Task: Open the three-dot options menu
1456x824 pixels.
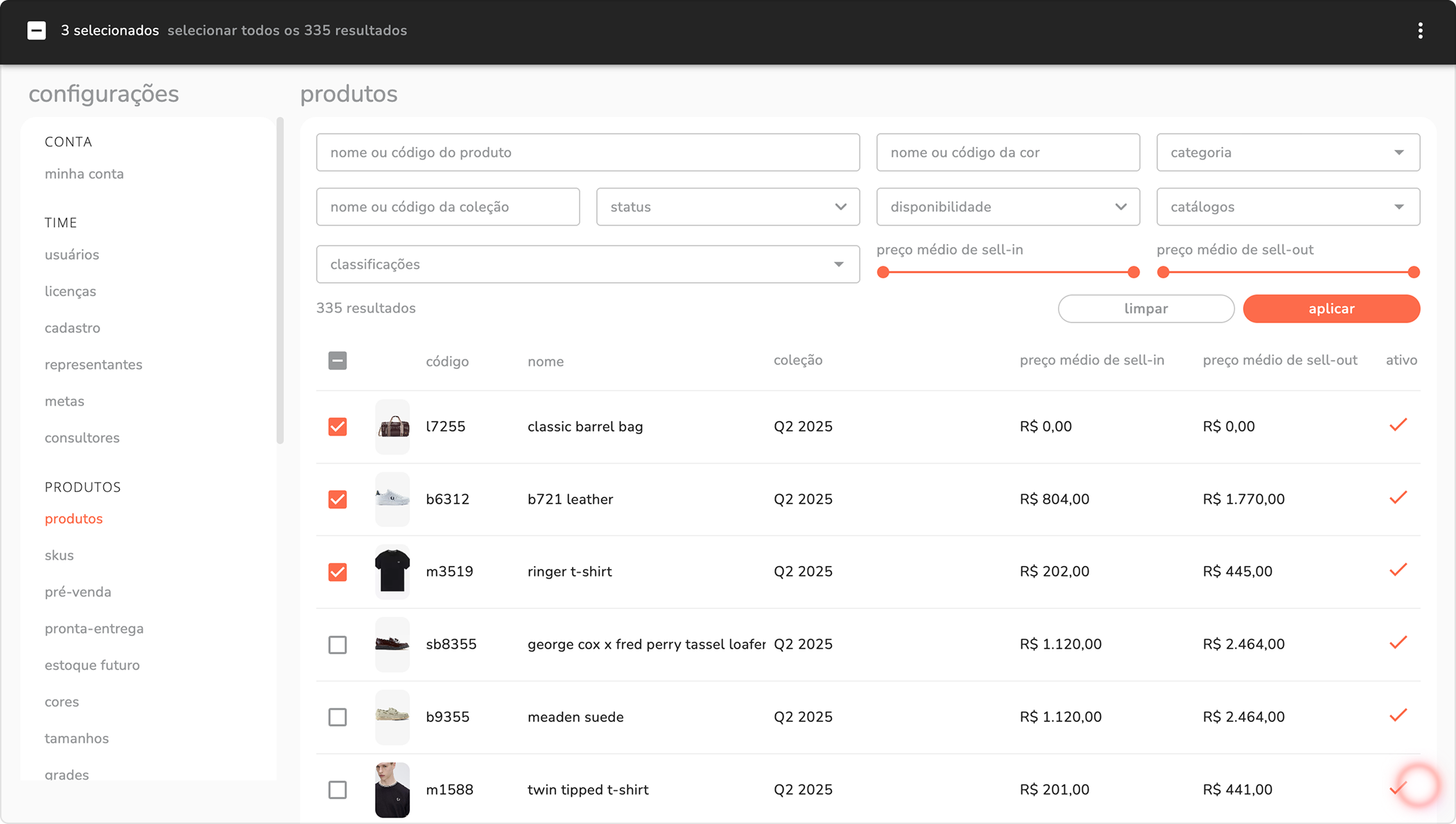Action: coord(1420,31)
